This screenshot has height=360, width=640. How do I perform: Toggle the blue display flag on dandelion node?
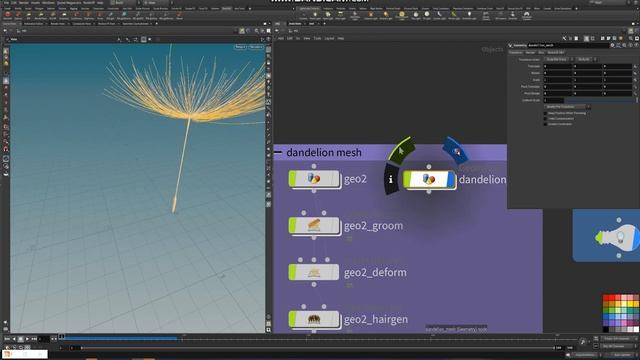451,179
